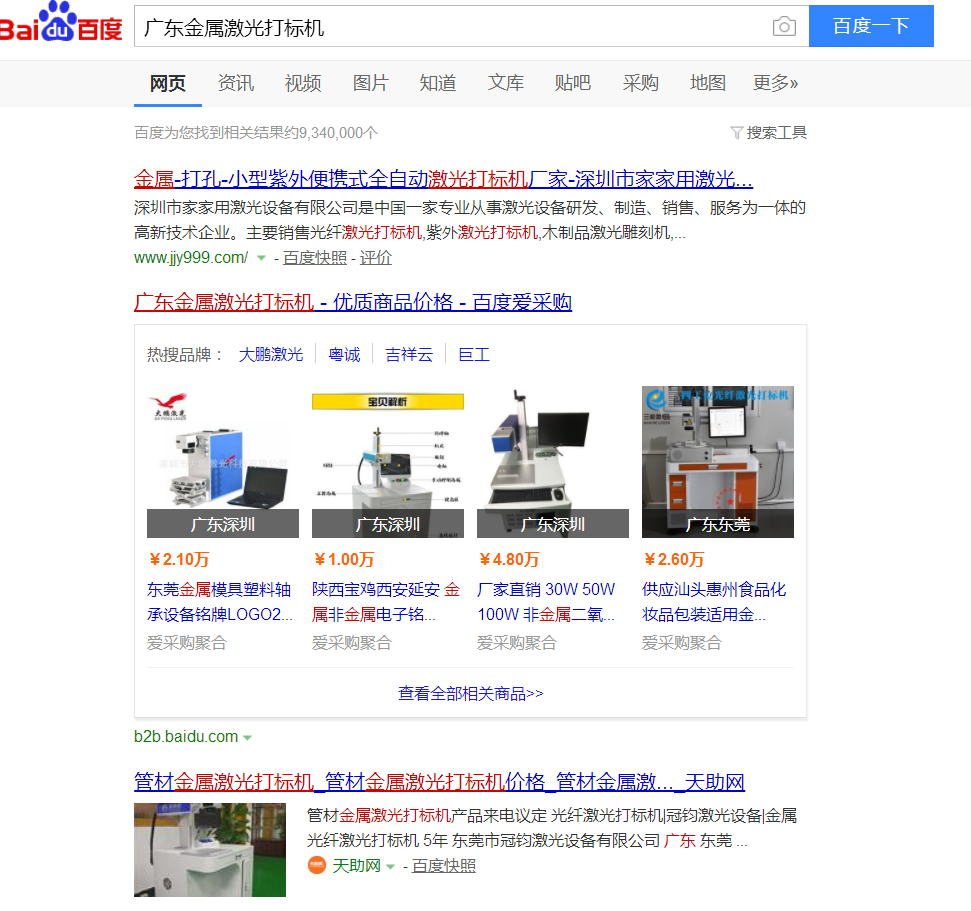971x911 pixels.
Task: Select the 采购 tab
Action: pos(640,83)
